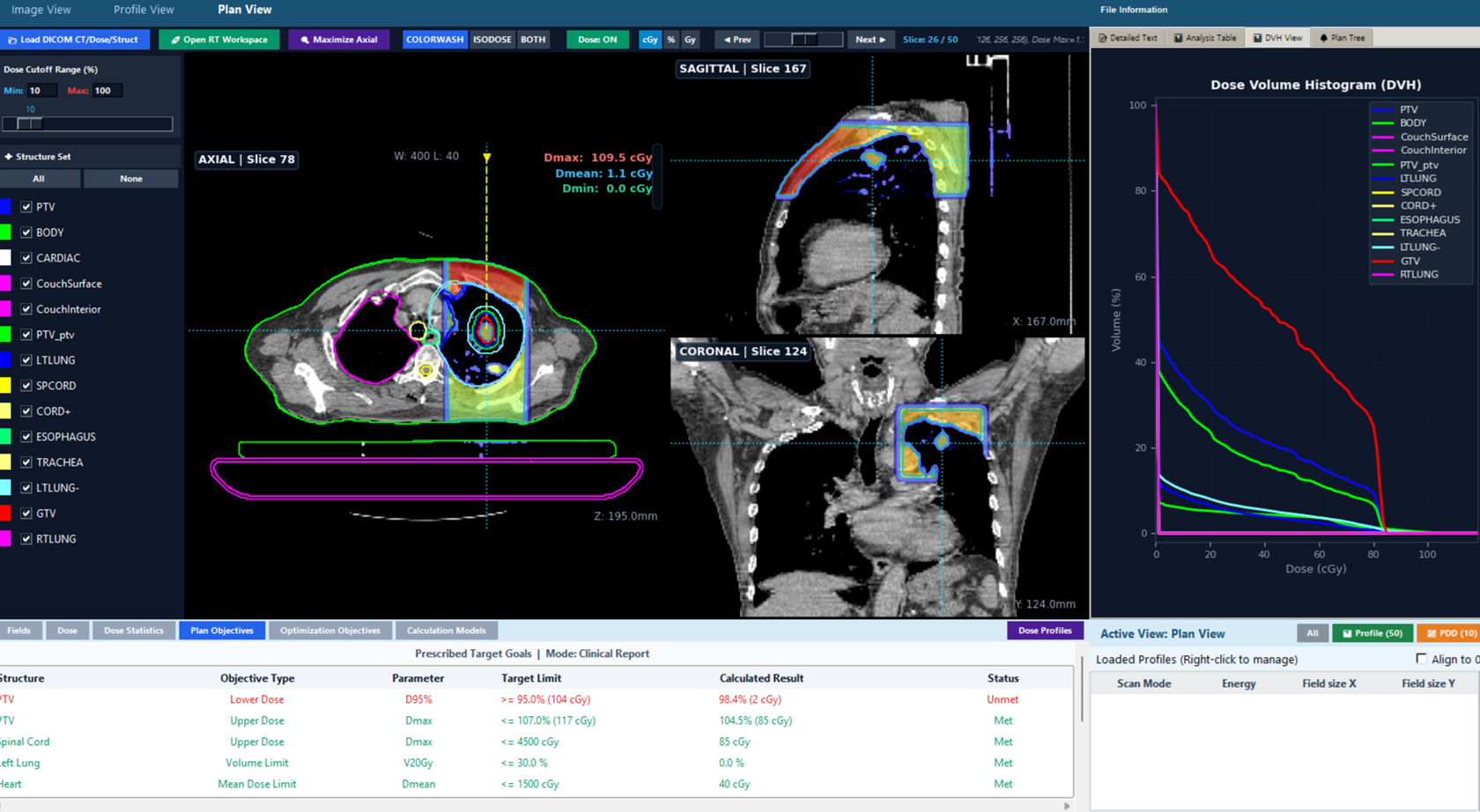
Task: Click Maximize Axial button
Action: click(x=338, y=40)
